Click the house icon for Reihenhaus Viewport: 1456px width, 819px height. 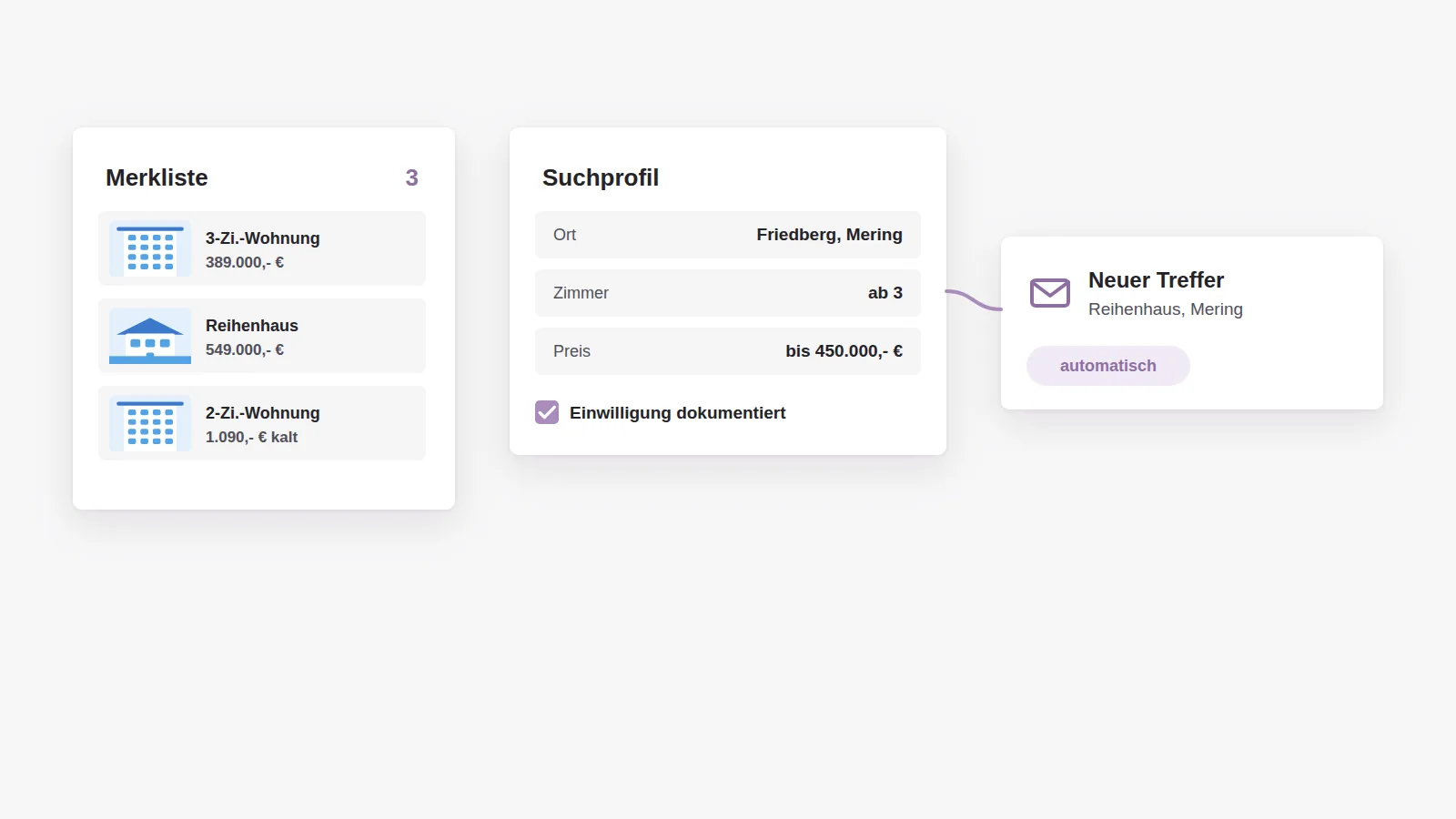150,336
